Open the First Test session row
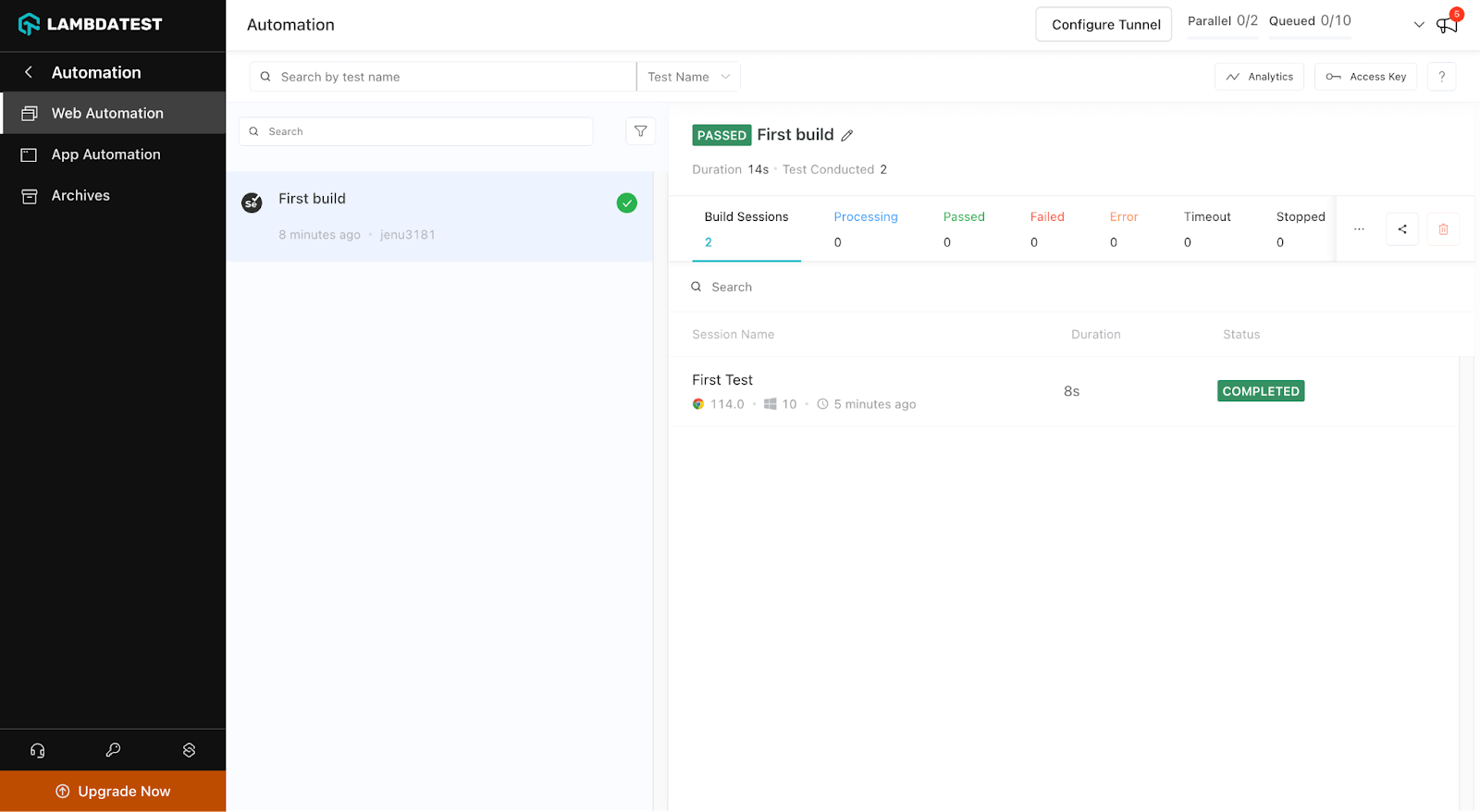This screenshot has width=1480, height=812. [x=722, y=380]
